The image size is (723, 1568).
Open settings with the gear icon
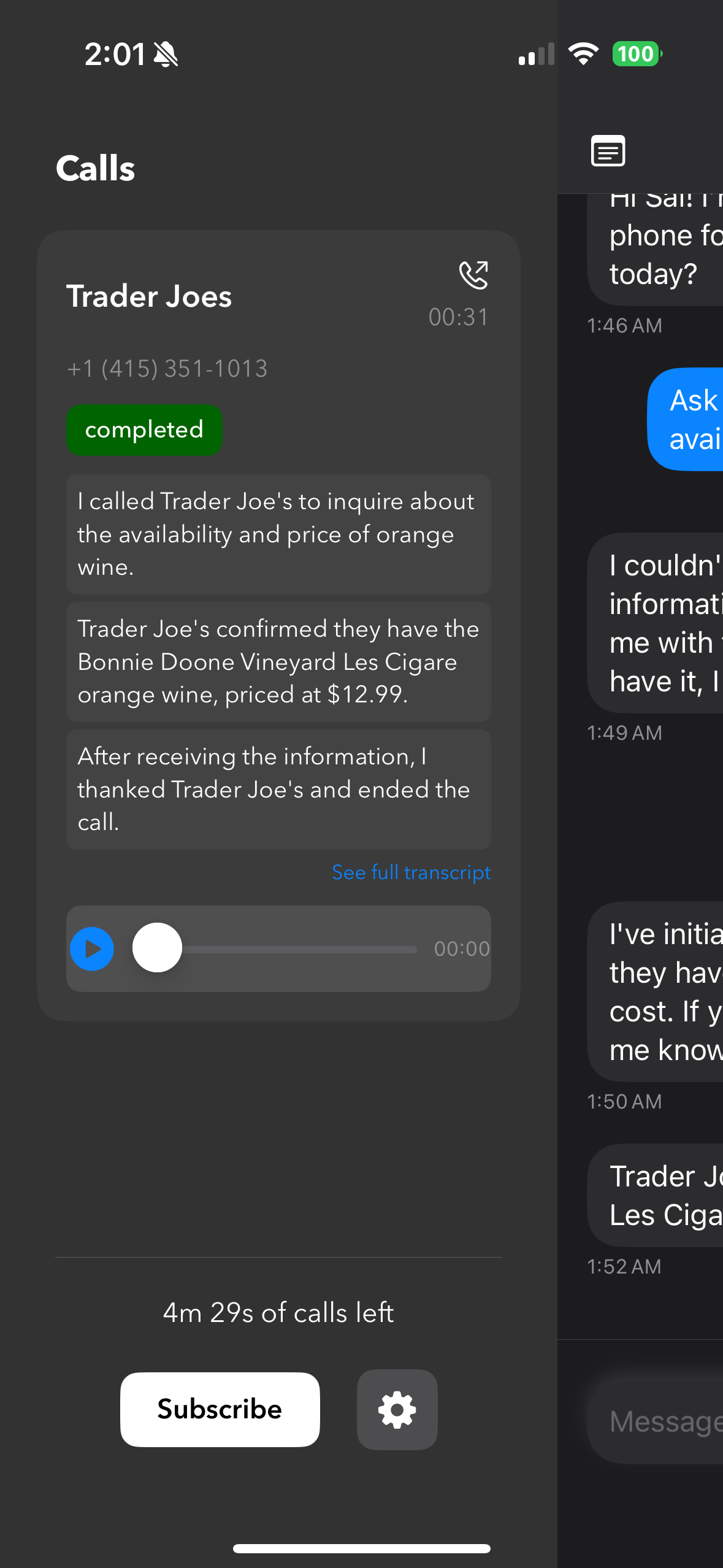[x=397, y=1409]
